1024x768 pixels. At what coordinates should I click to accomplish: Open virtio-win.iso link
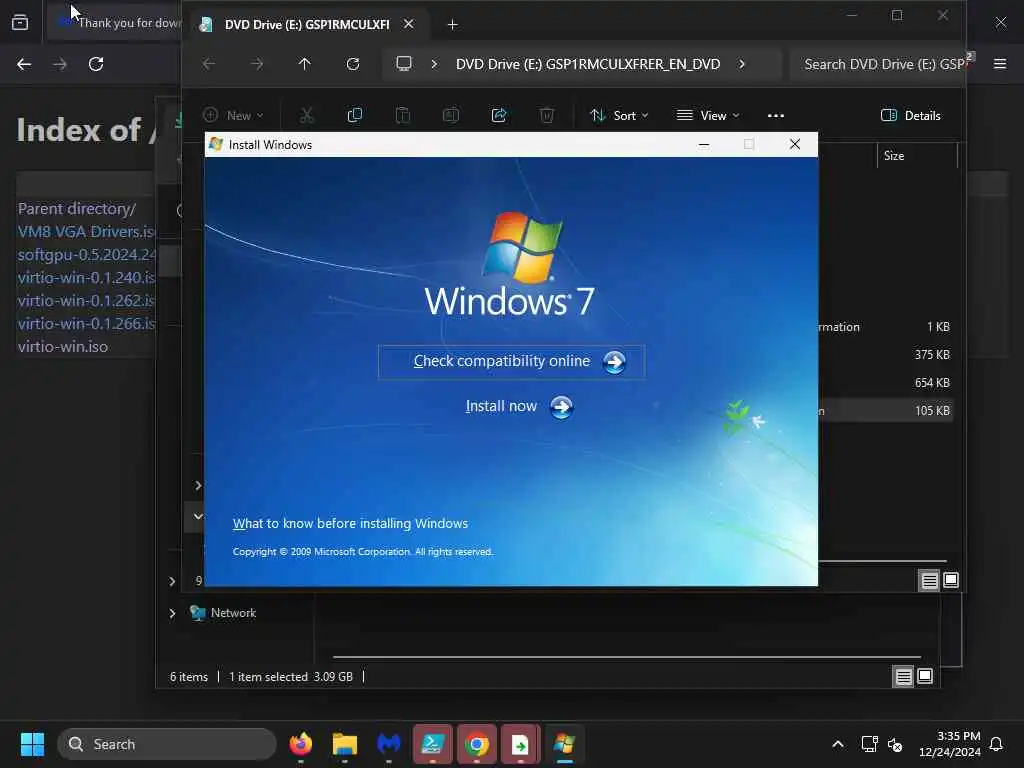coord(63,346)
